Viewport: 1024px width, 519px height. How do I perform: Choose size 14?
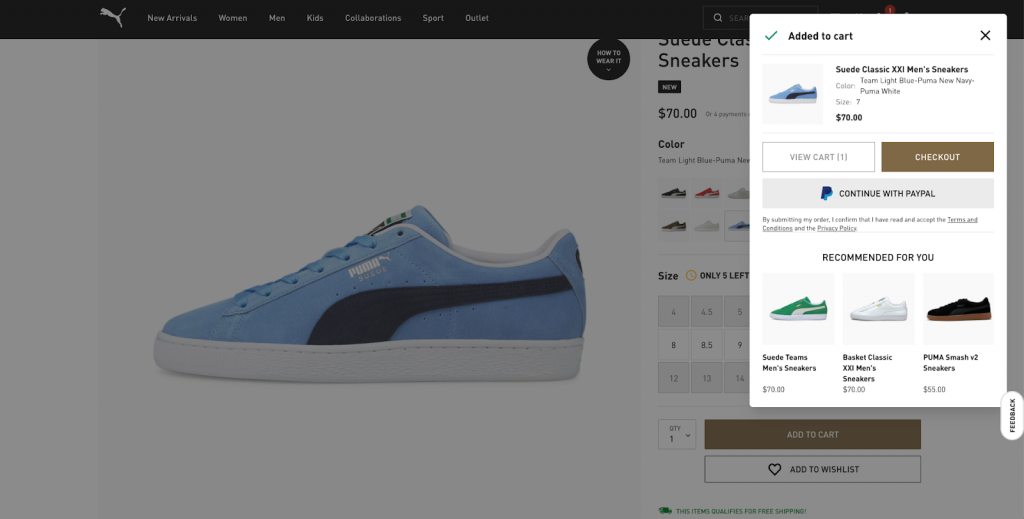tap(738, 378)
